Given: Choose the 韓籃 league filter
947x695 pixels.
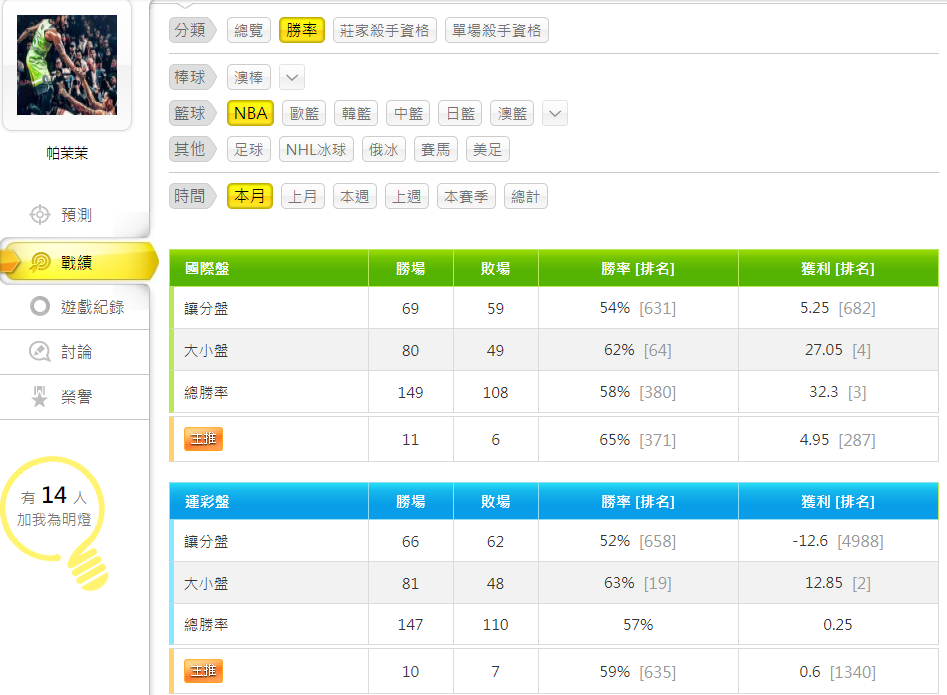Looking at the screenshot, I should (x=356, y=114).
